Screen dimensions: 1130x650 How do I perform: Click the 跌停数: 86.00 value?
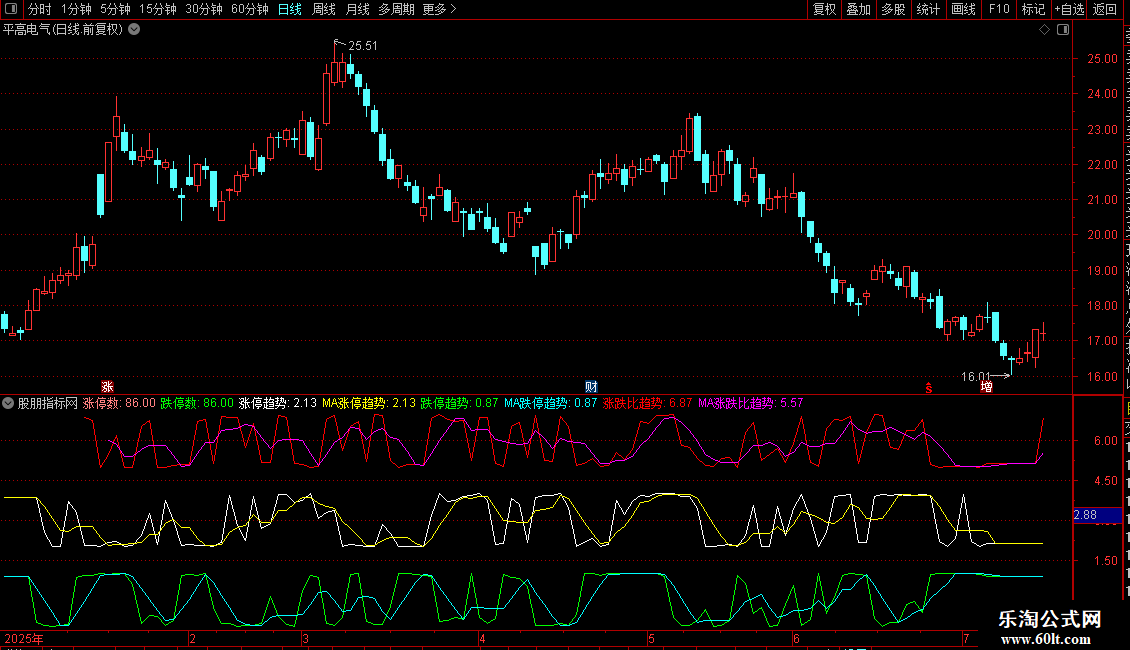197,404
